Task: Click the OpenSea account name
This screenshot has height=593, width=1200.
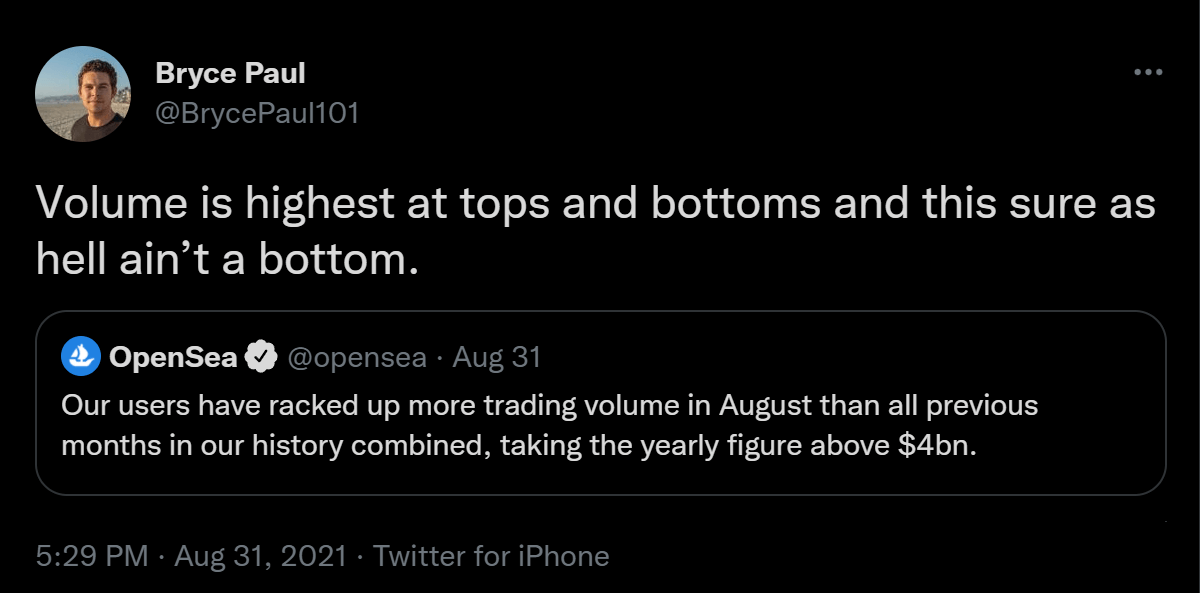Action: [x=173, y=357]
